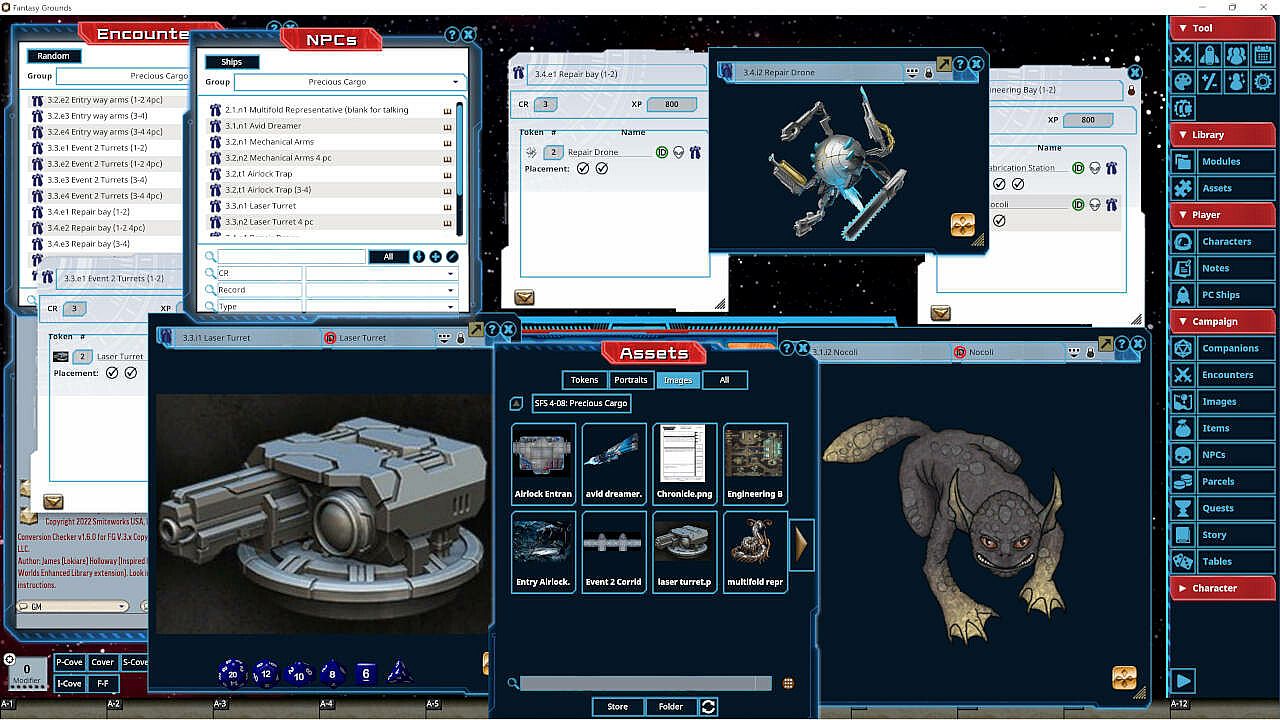Screen dimensions: 1280x720
Task: Click the All filter button in NPCs window
Action: pos(388,257)
